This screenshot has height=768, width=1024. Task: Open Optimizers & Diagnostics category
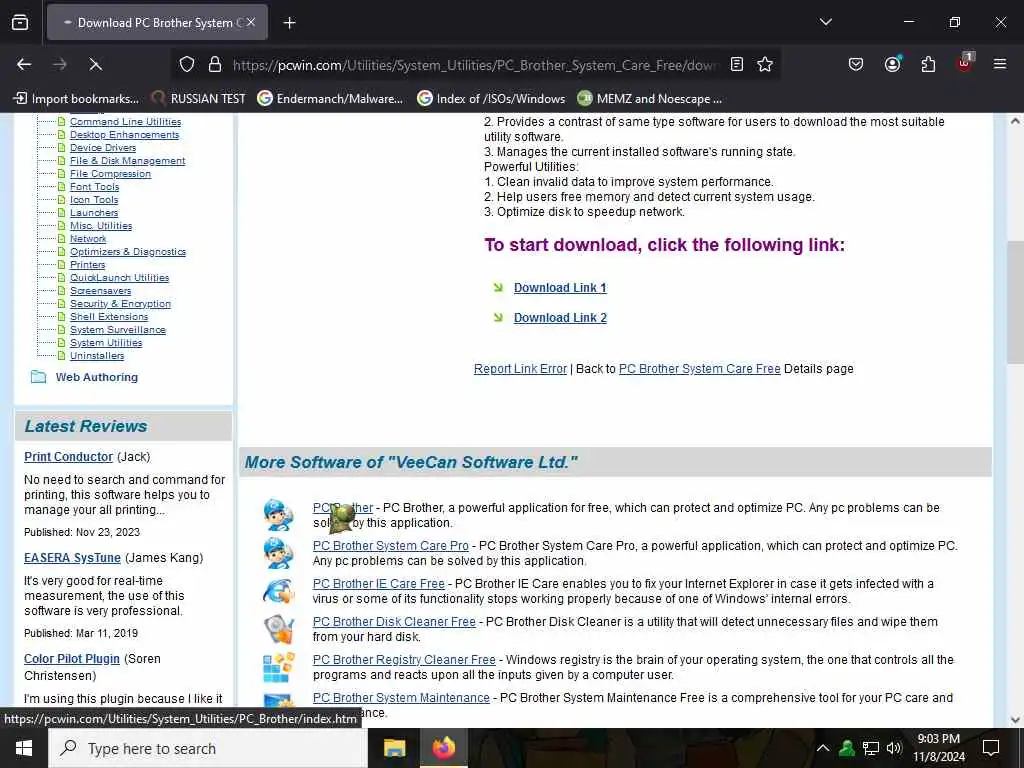tap(128, 252)
